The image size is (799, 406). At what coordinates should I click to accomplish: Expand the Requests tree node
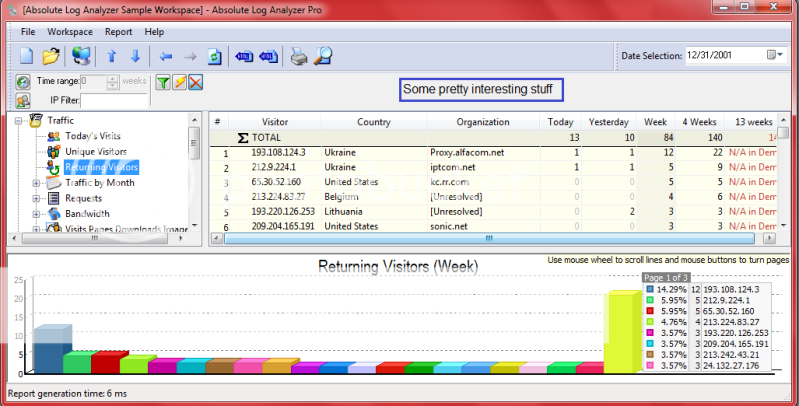[37, 198]
